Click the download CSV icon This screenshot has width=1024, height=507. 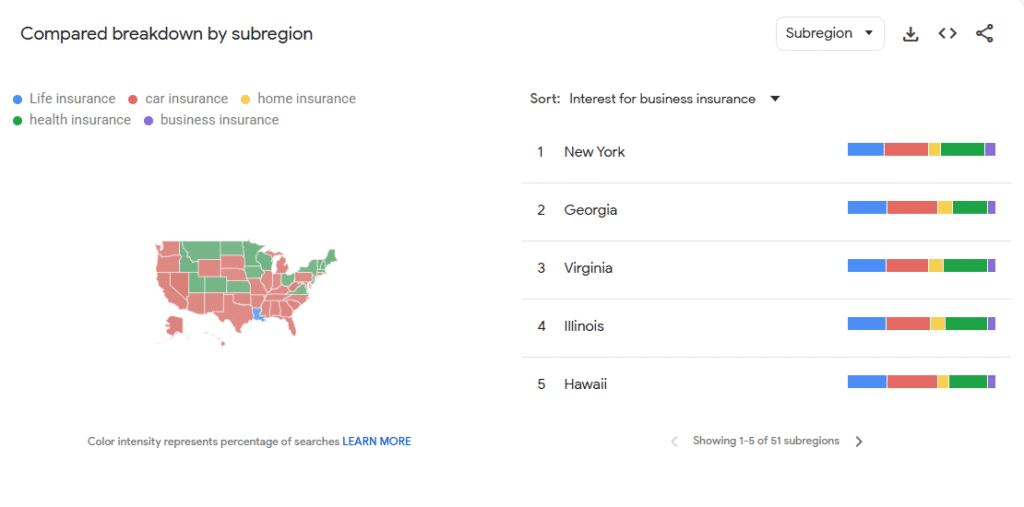click(910, 34)
